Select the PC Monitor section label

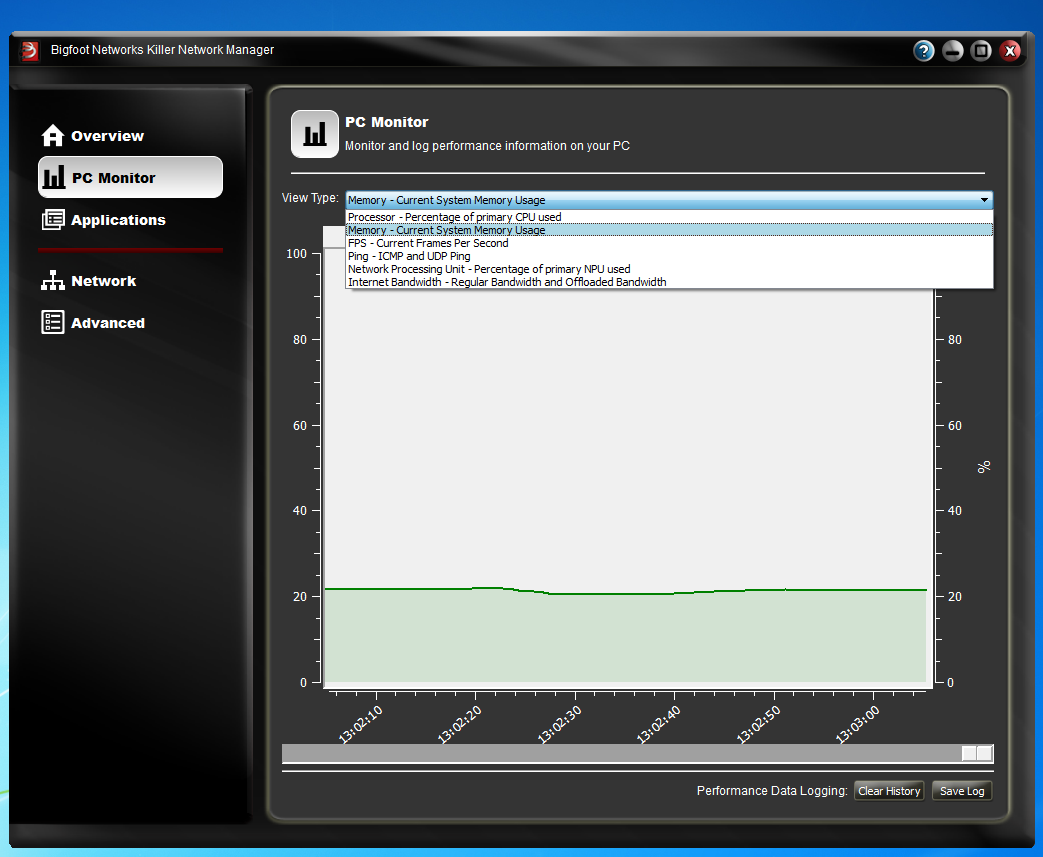coord(114,178)
